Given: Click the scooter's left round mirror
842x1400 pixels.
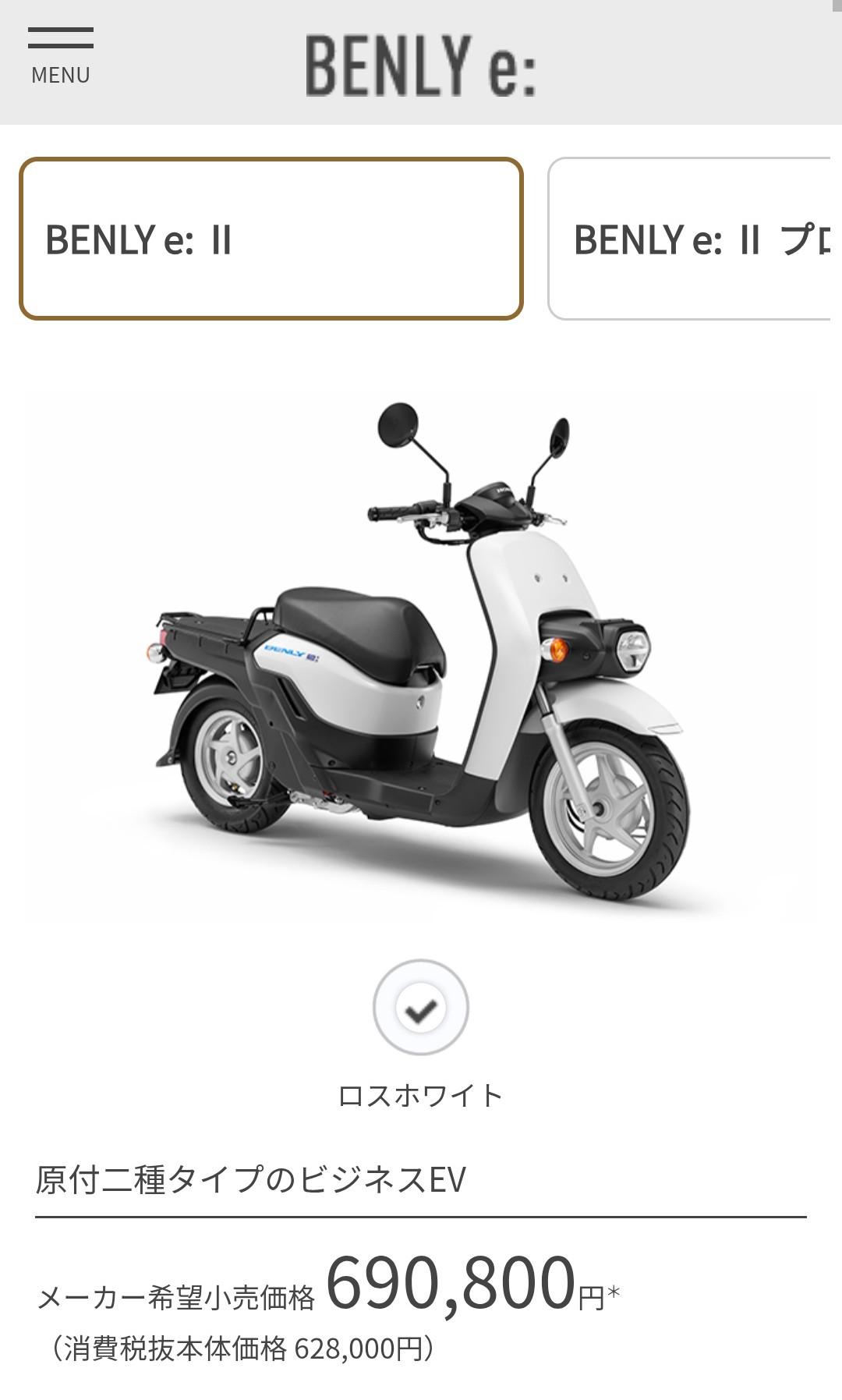Looking at the screenshot, I should [x=398, y=425].
